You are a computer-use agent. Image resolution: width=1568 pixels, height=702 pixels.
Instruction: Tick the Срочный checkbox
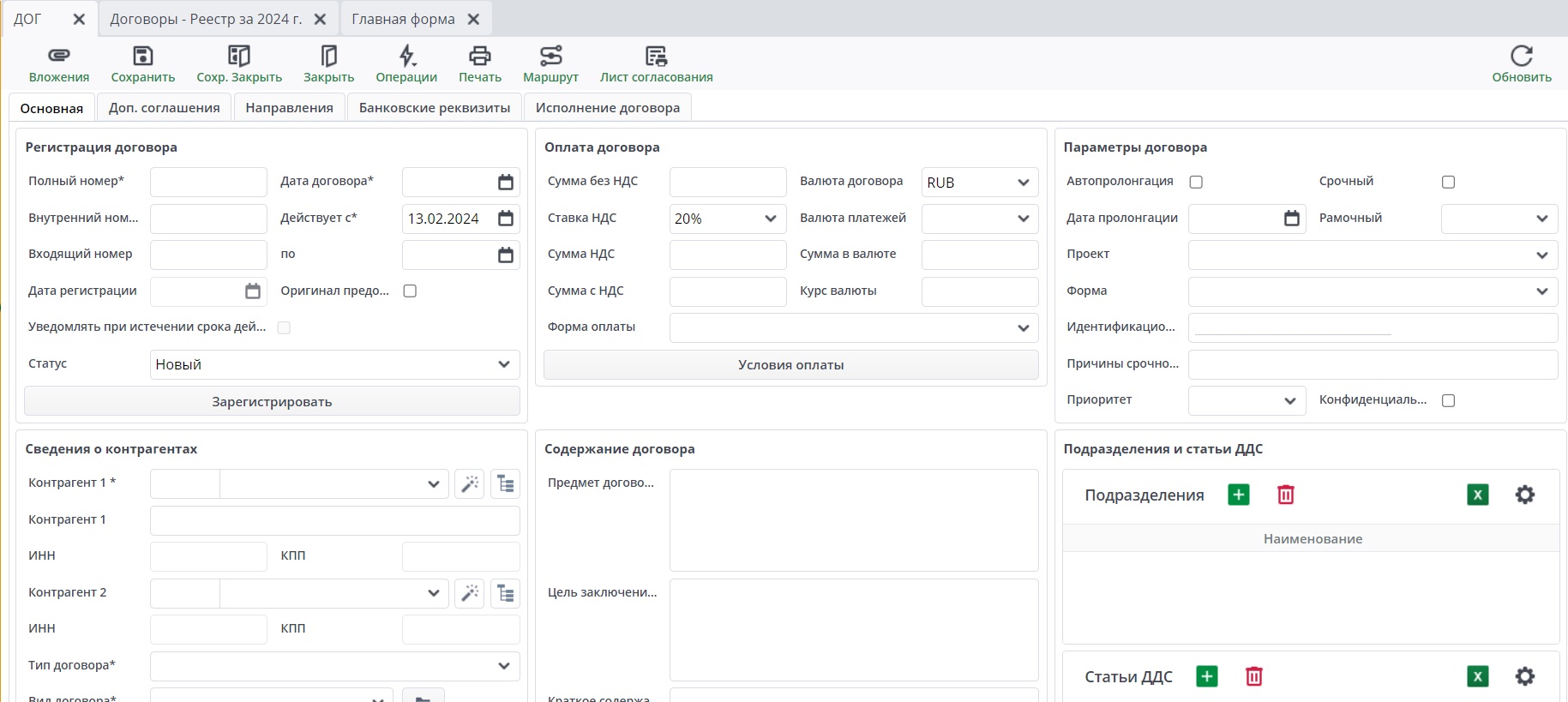click(x=1448, y=182)
